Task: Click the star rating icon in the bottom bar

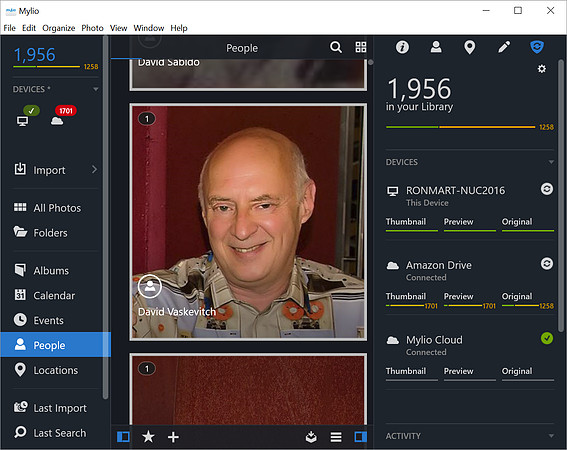Action: point(148,437)
